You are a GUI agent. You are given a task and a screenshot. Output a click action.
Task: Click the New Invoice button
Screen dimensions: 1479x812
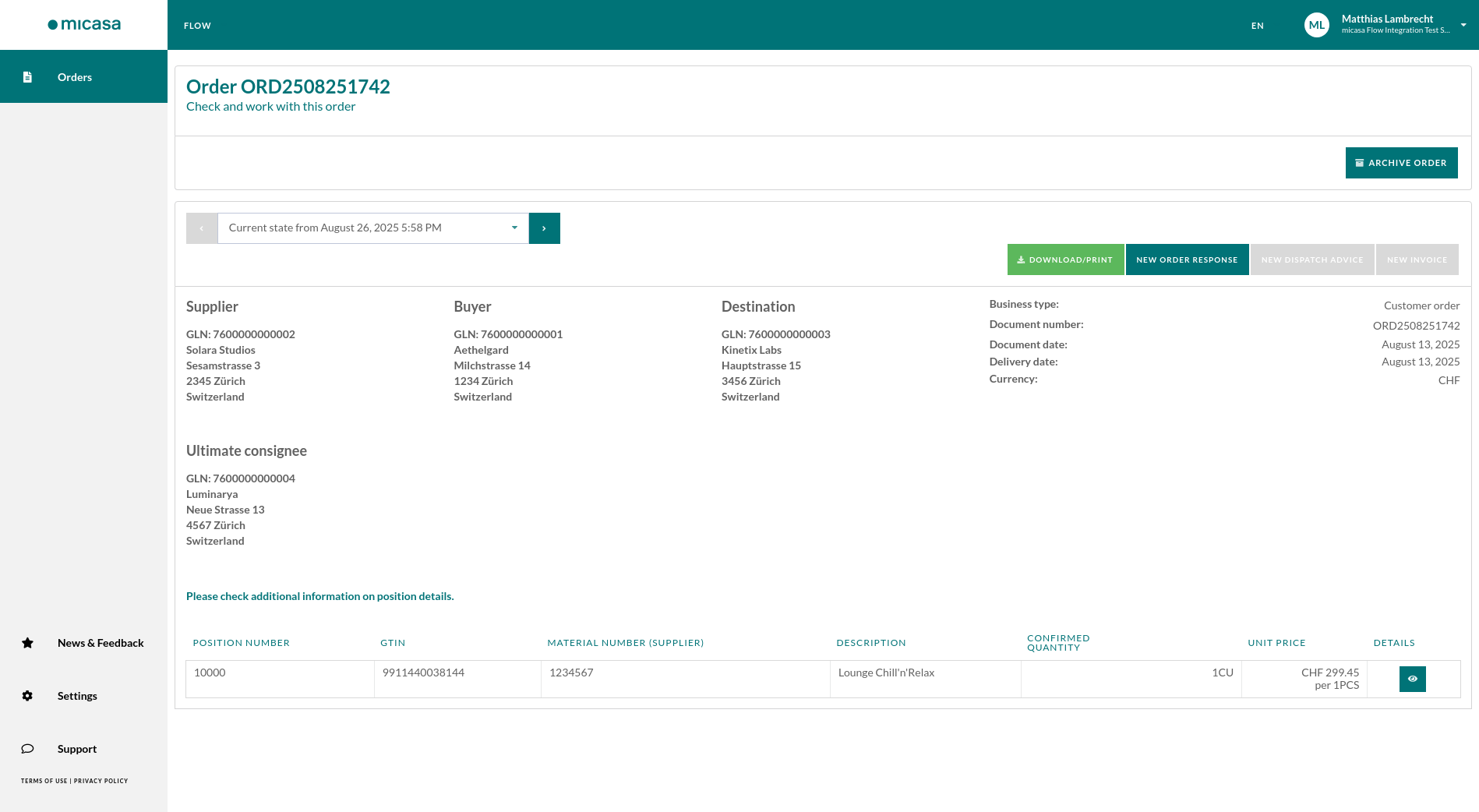click(1417, 259)
